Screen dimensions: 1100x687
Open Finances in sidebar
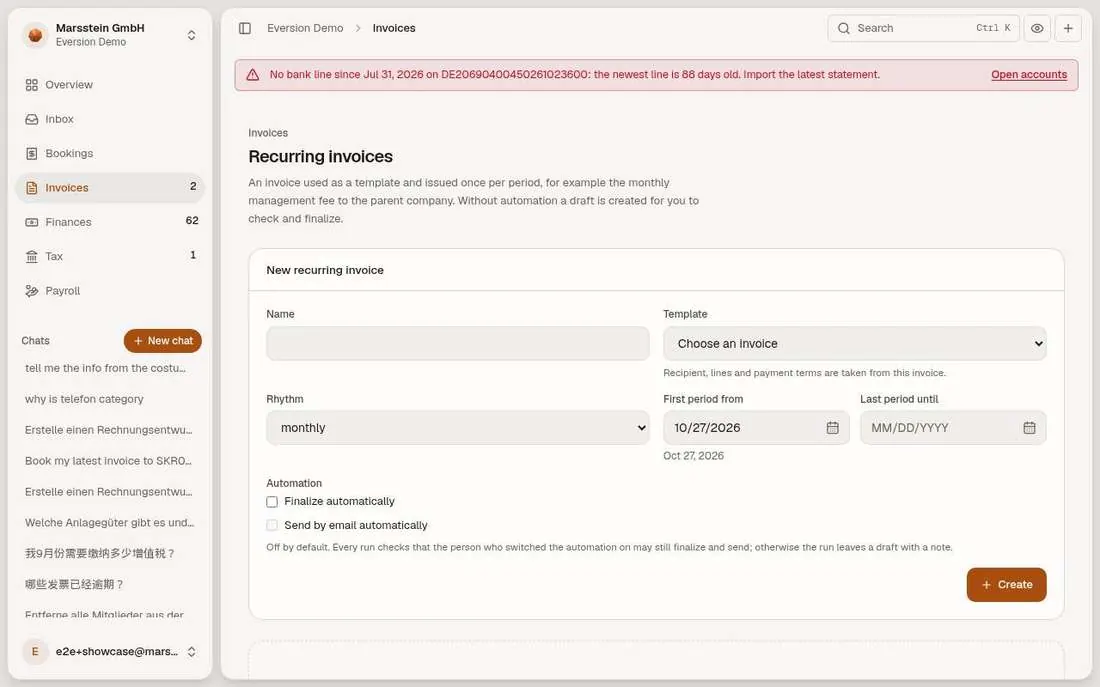[110, 222]
